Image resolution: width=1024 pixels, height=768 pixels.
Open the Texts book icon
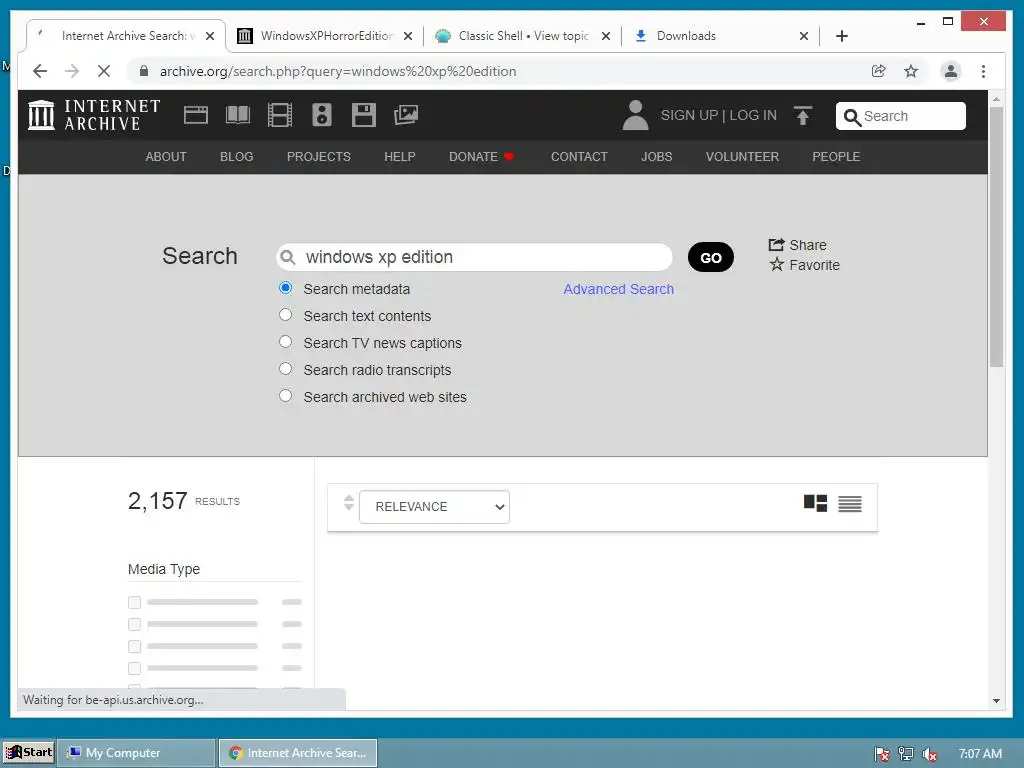[x=238, y=115]
